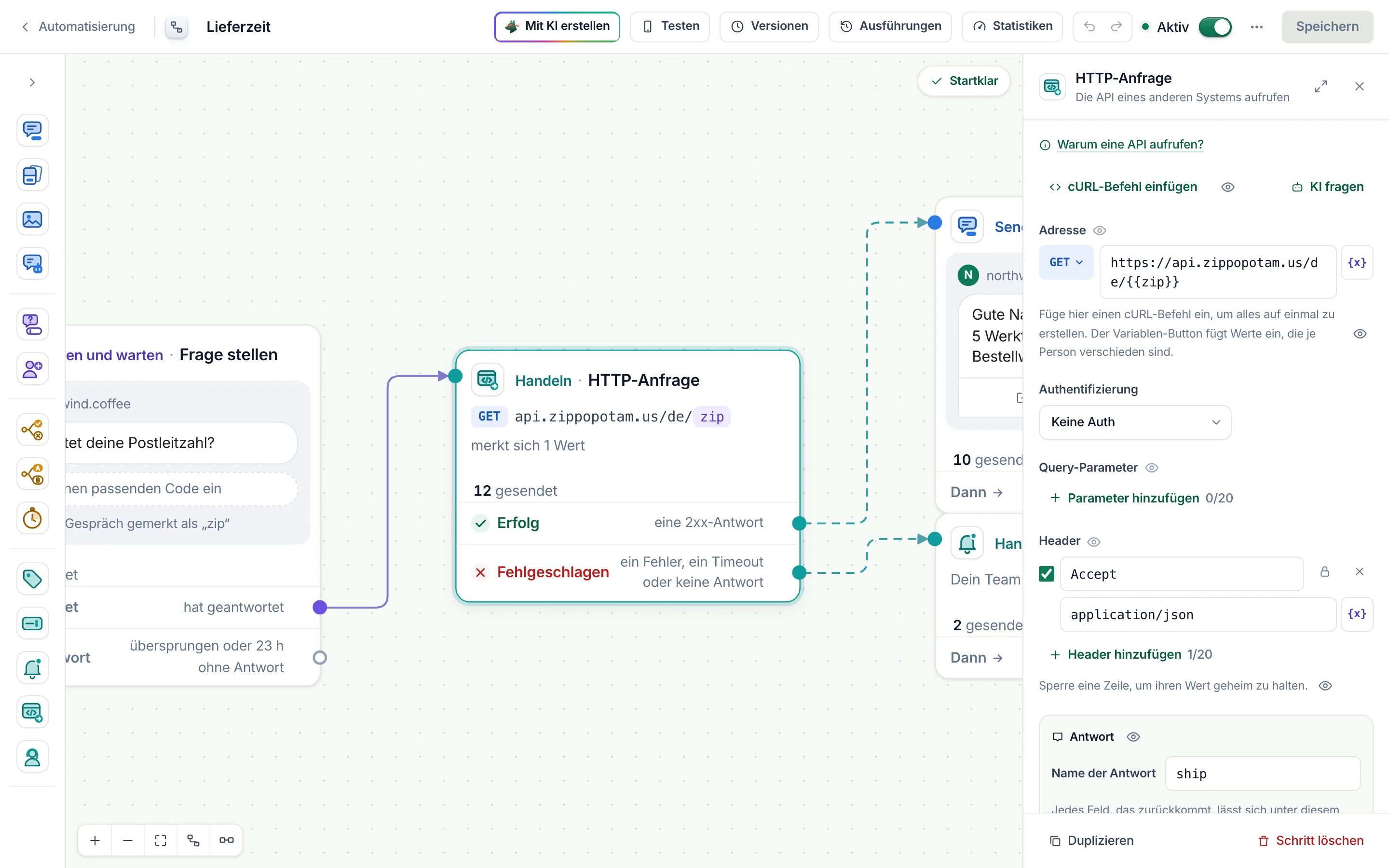The image size is (1389, 868).
Task: Select the person/agent icon at sidebar bottom
Action: (x=32, y=757)
